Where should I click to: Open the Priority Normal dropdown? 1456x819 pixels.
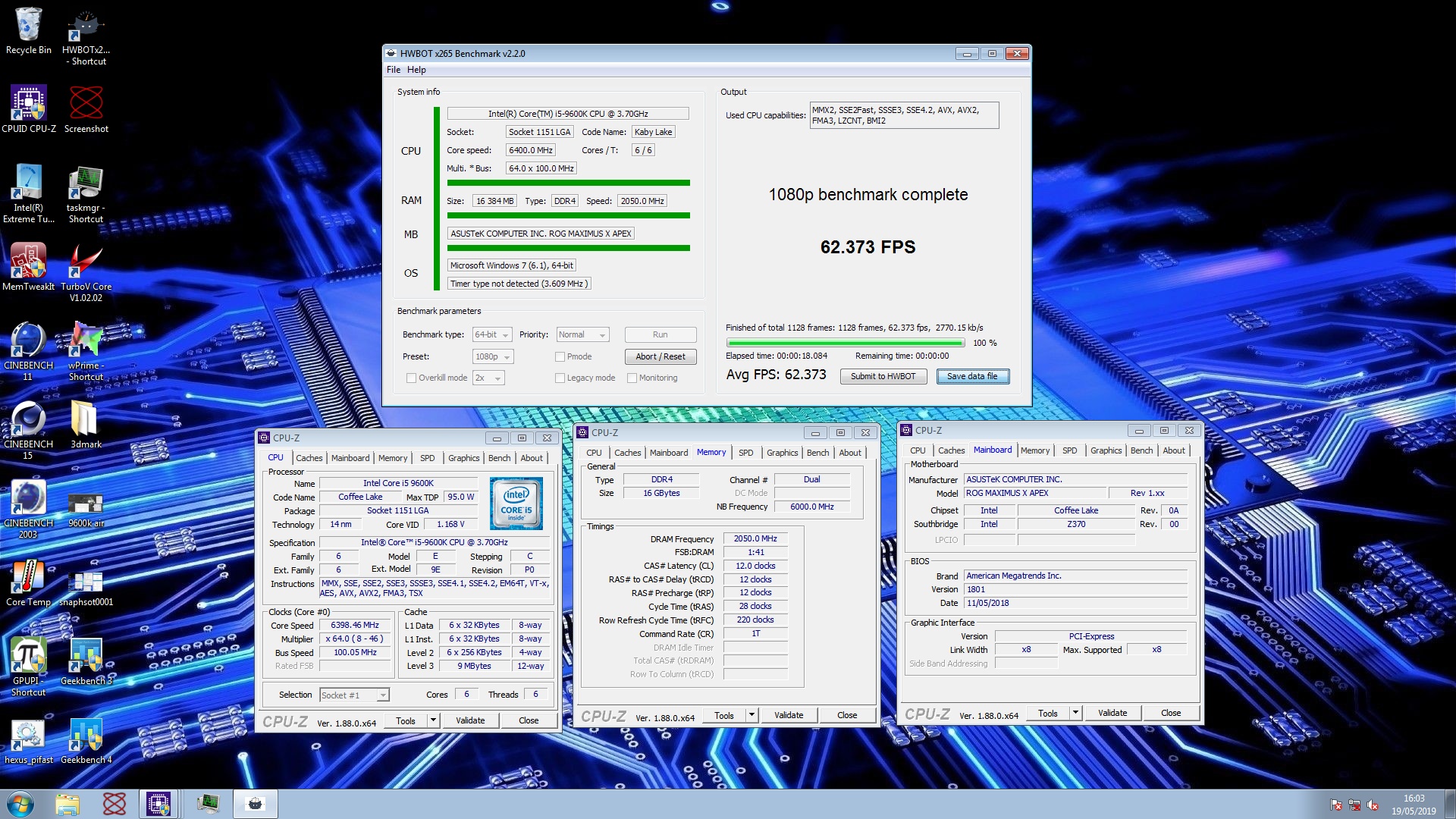point(582,334)
